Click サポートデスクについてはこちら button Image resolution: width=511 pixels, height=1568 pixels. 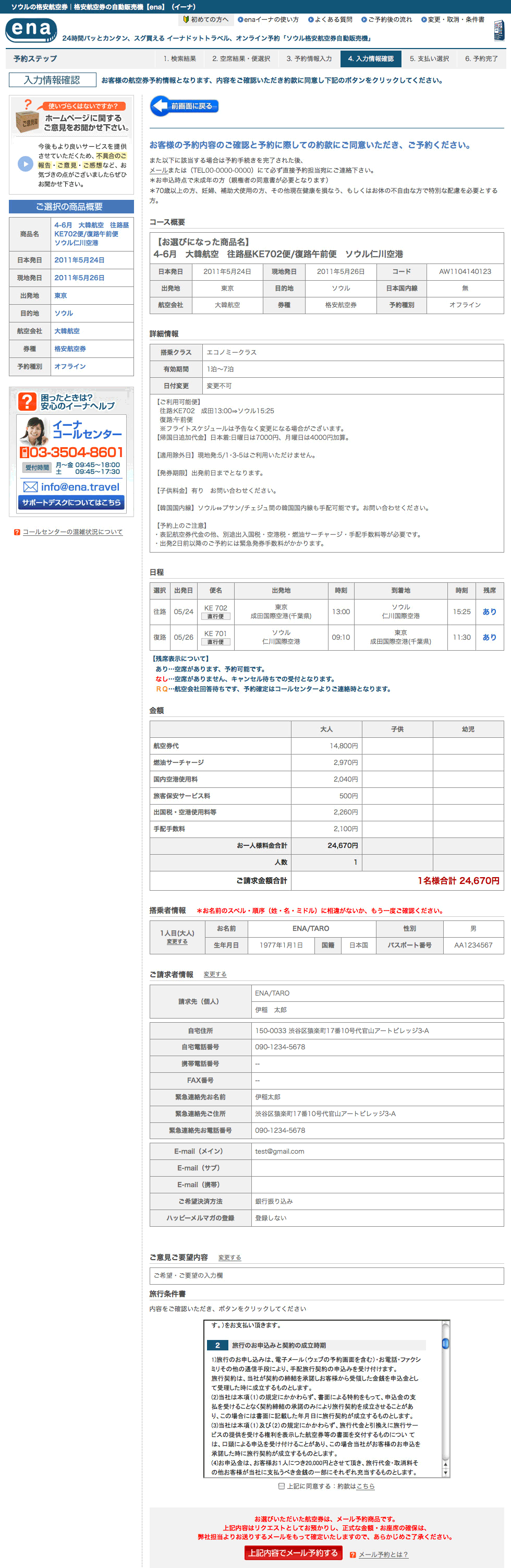pos(71,502)
